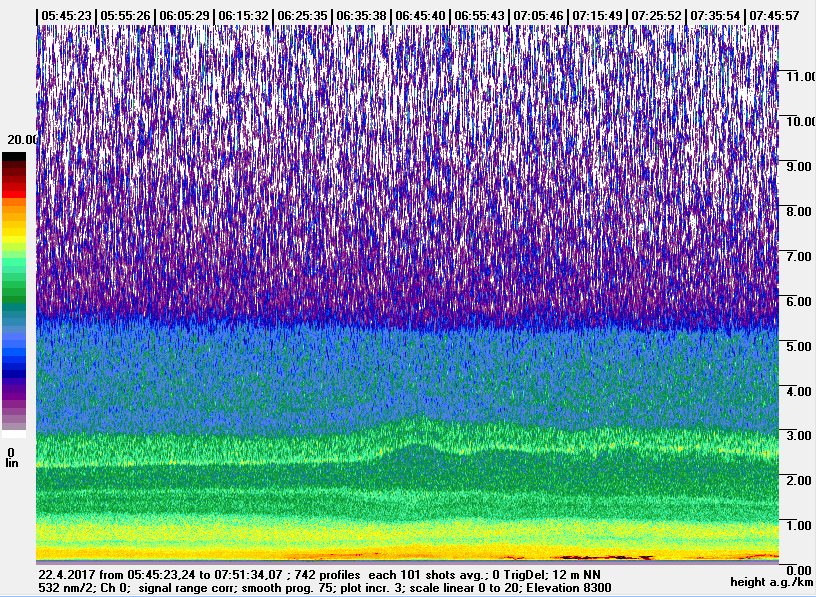Click the 7.00 height axis label

800,256
